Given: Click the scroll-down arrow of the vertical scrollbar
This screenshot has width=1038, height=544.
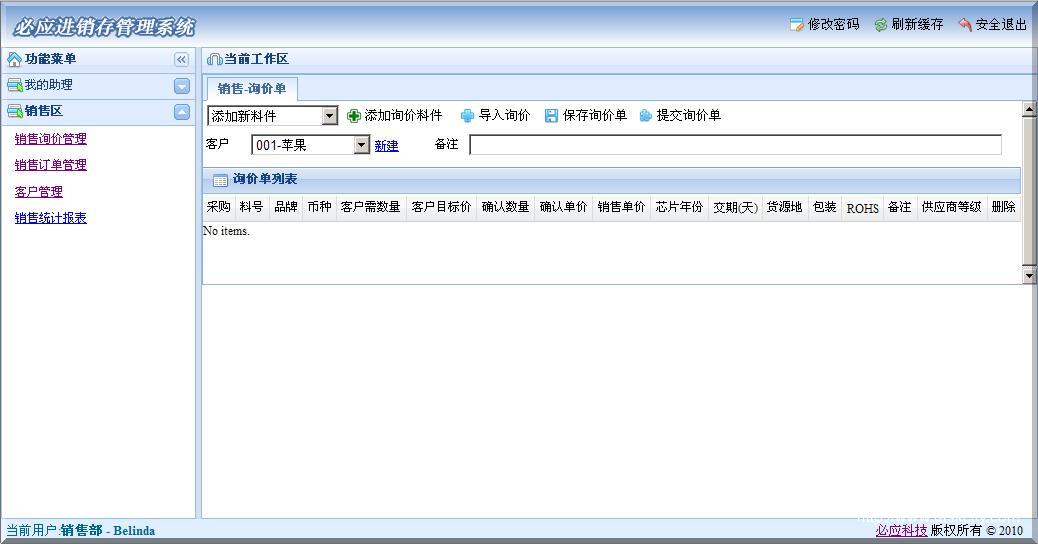Looking at the screenshot, I should point(1029,275).
